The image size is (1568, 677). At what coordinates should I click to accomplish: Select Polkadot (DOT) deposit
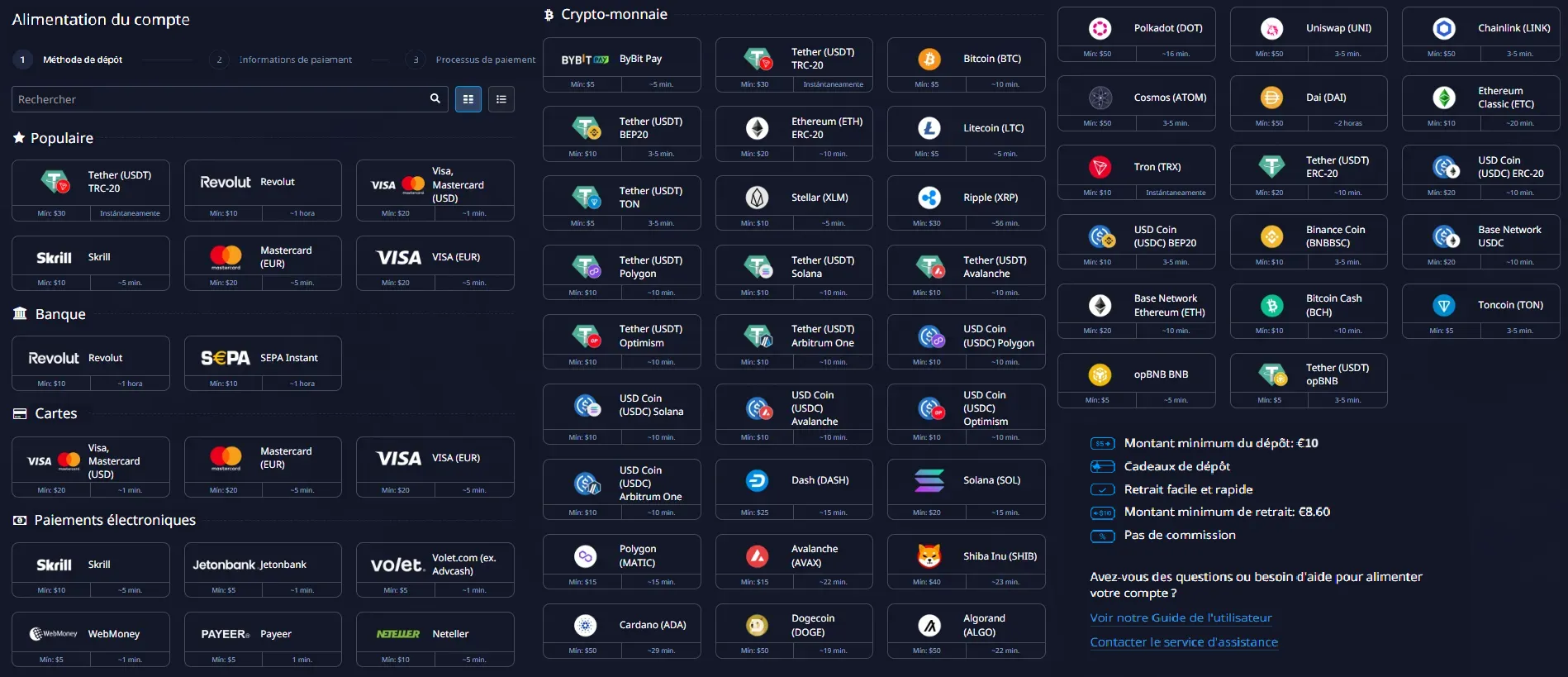(1137, 34)
